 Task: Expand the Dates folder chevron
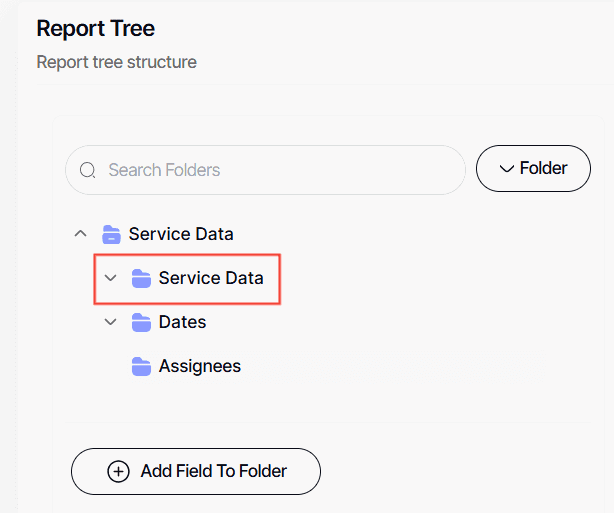click(111, 322)
